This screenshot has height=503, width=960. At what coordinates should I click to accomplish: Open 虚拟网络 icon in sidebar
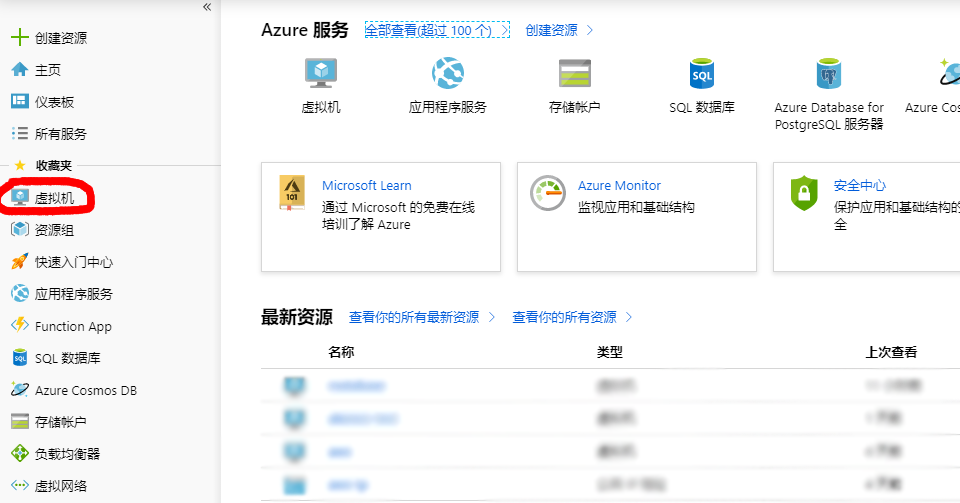click(x=20, y=485)
